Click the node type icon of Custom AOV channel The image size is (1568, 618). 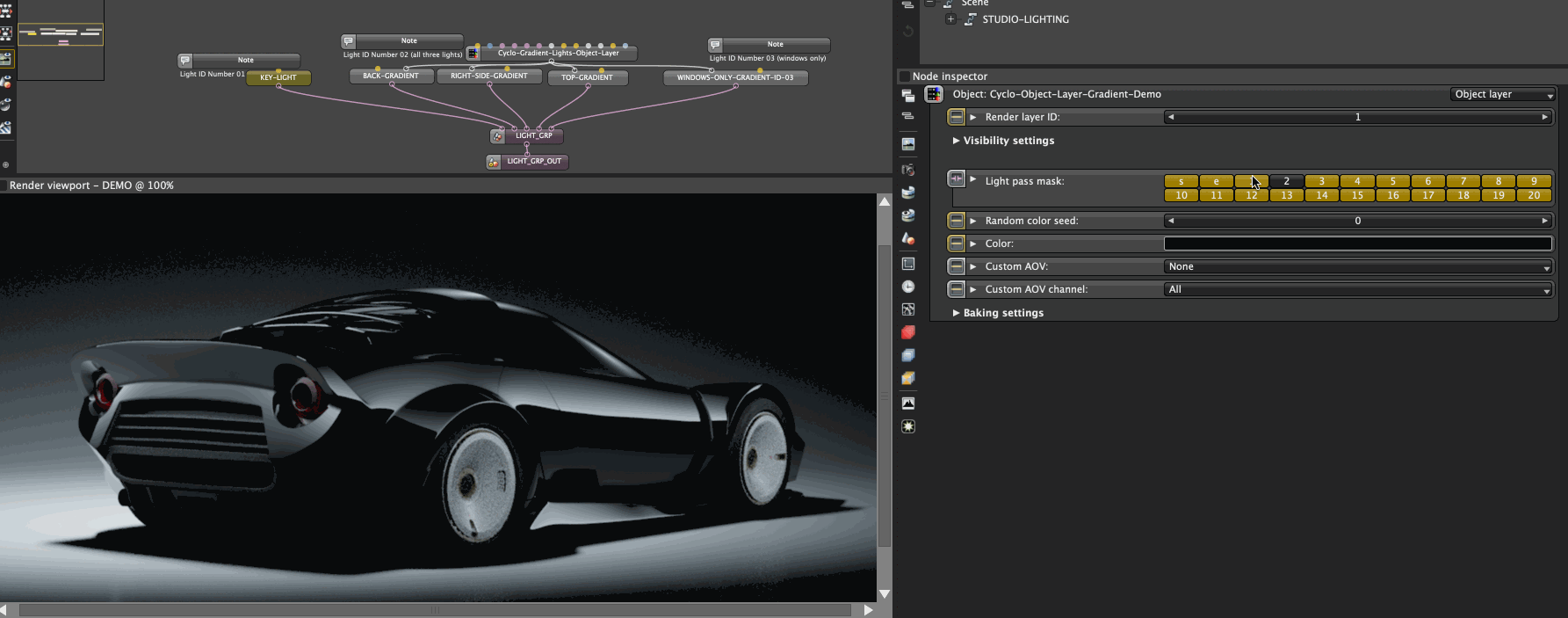(956, 289)
